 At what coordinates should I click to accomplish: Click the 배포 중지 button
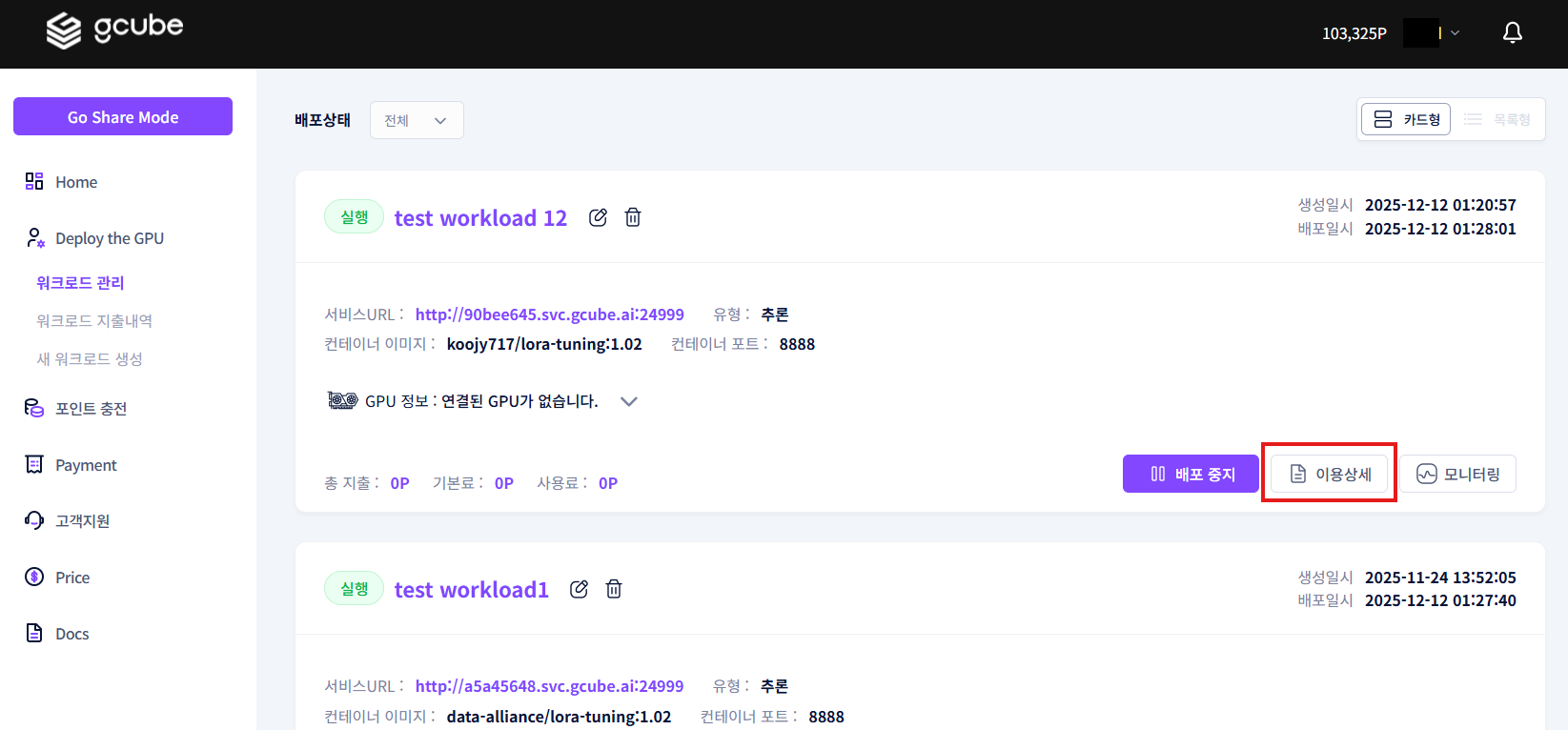[1191, 474]
